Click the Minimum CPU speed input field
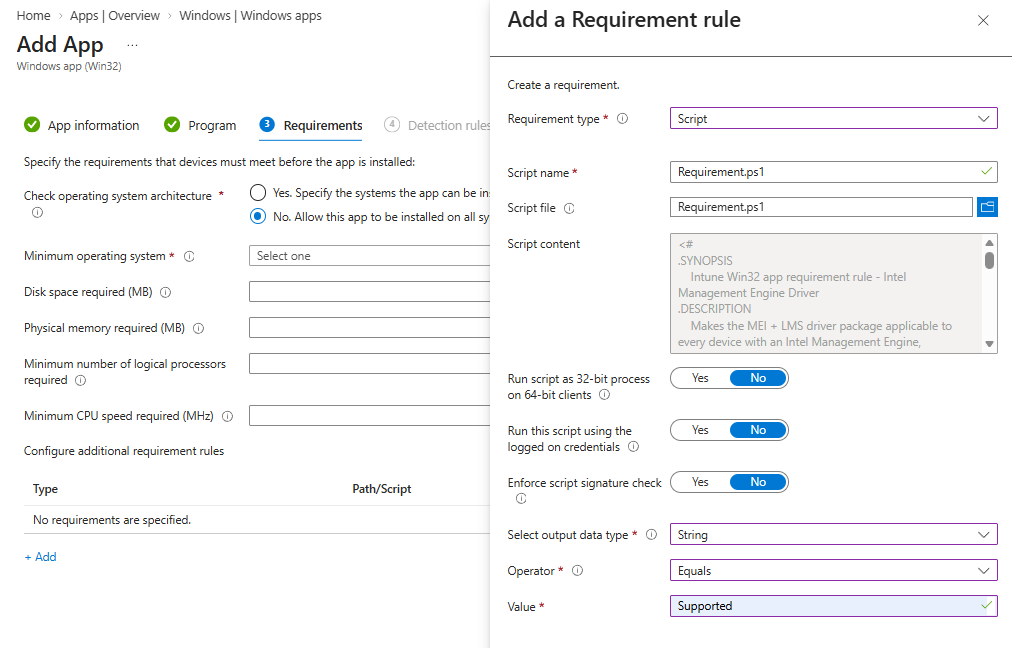This screenshot has width=1012, height=648. 369,415
